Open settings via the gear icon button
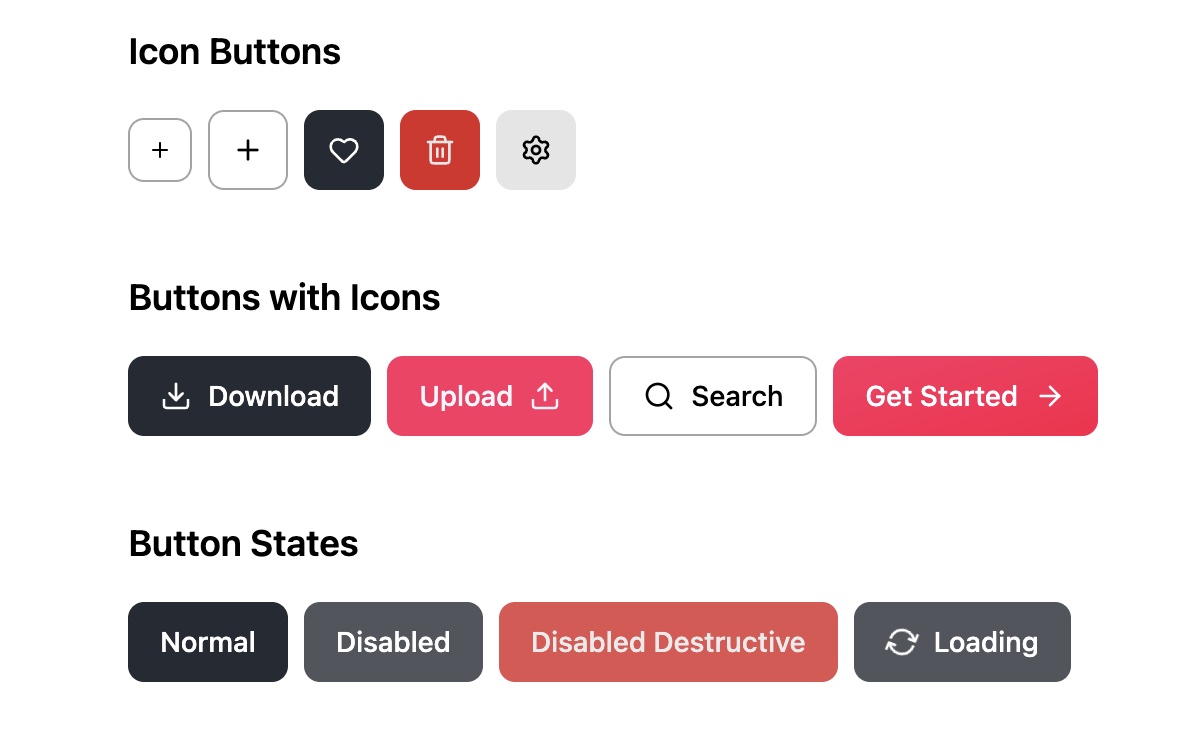Viewport: 1186px width, 740px height. tap(536, 150)
